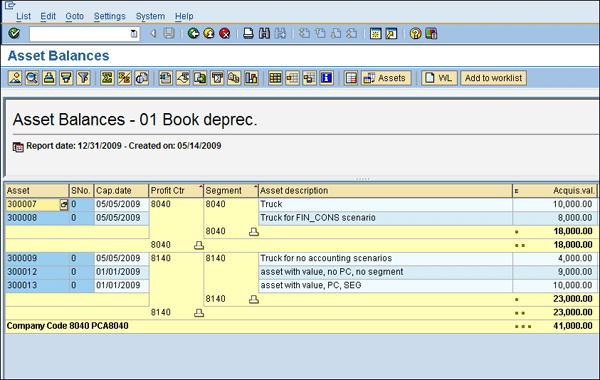Select the SNo. column header
The image size is (600, 380).
pyautogui.click(x=82, y=191)
